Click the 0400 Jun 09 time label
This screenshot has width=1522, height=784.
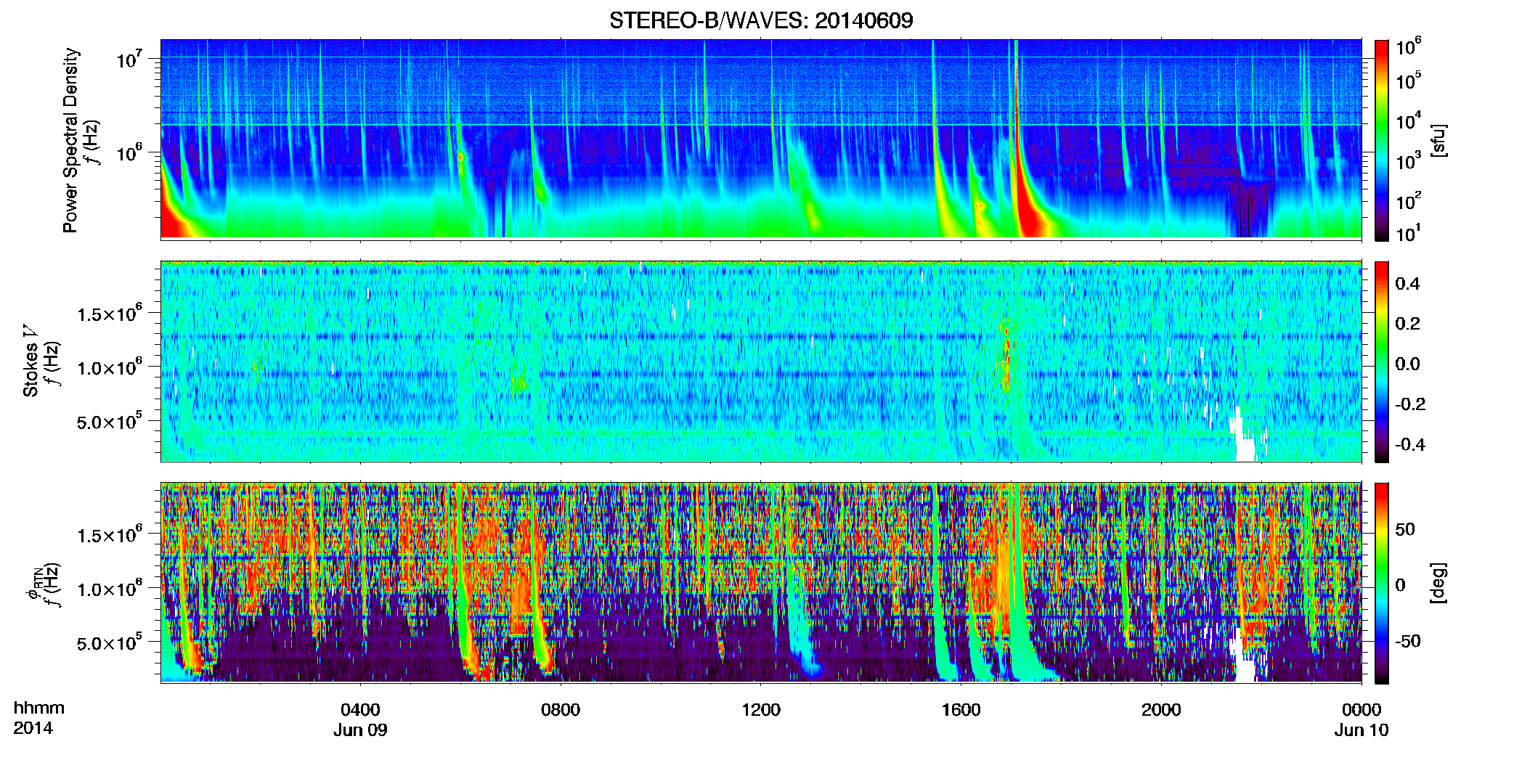(360, 719)
